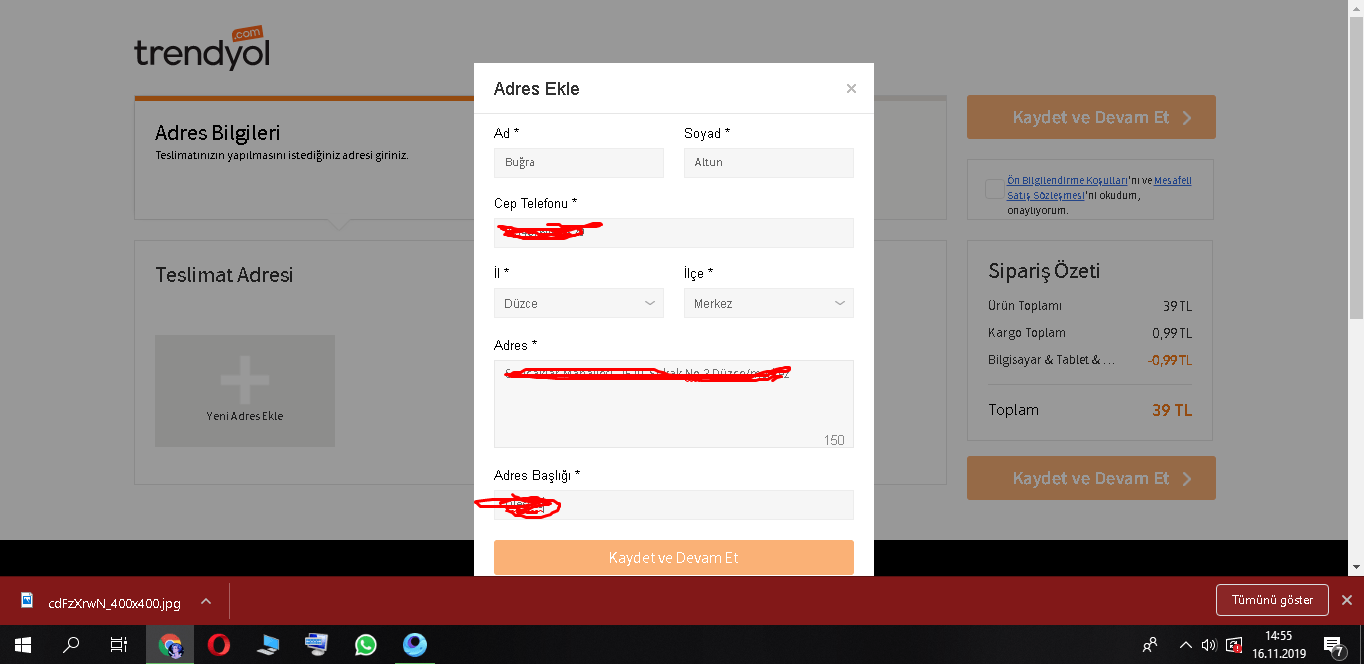Click Tümünü göster button

point(1272,600)
